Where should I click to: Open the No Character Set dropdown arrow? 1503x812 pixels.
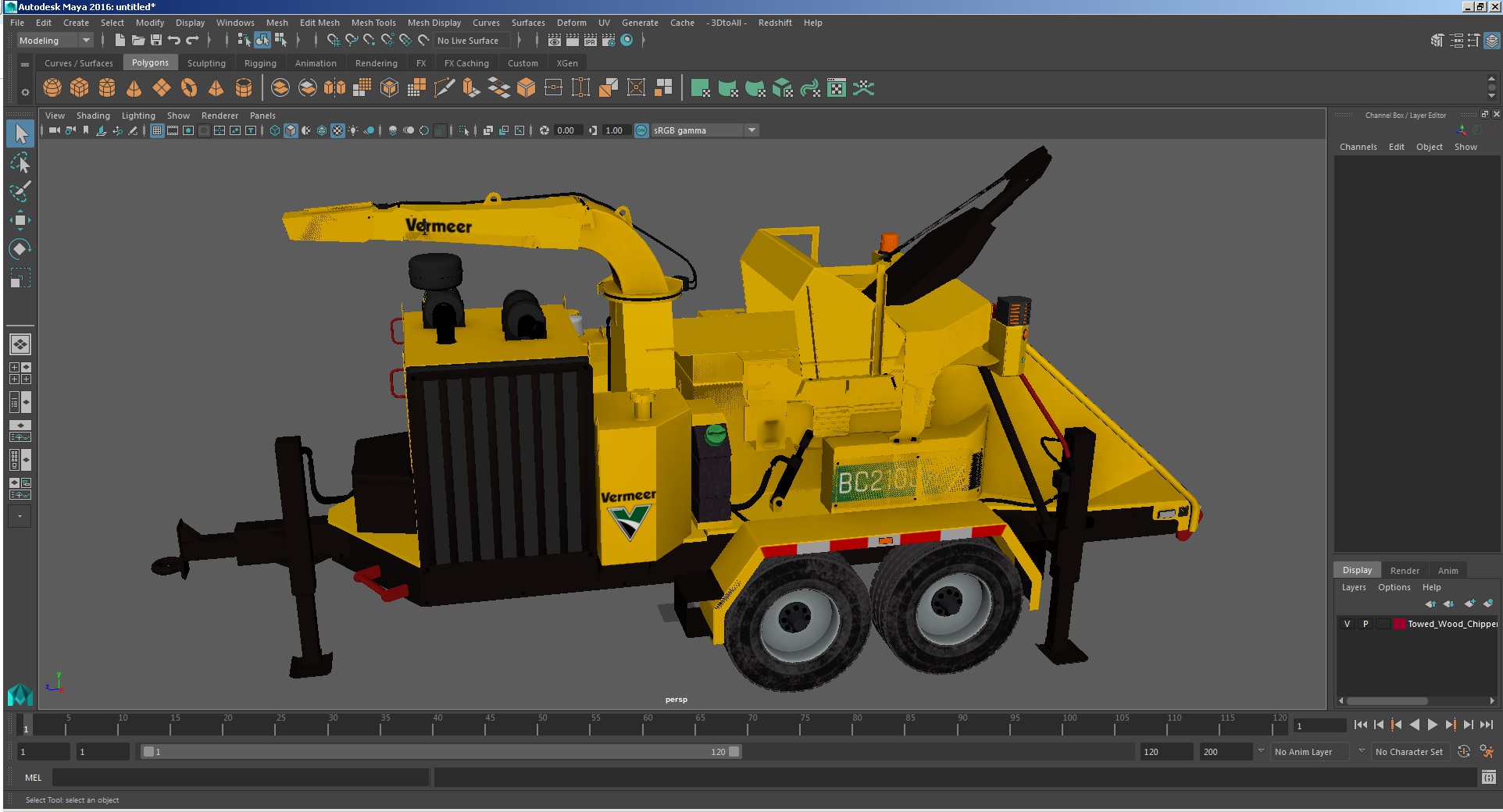tap(1362, 751)
